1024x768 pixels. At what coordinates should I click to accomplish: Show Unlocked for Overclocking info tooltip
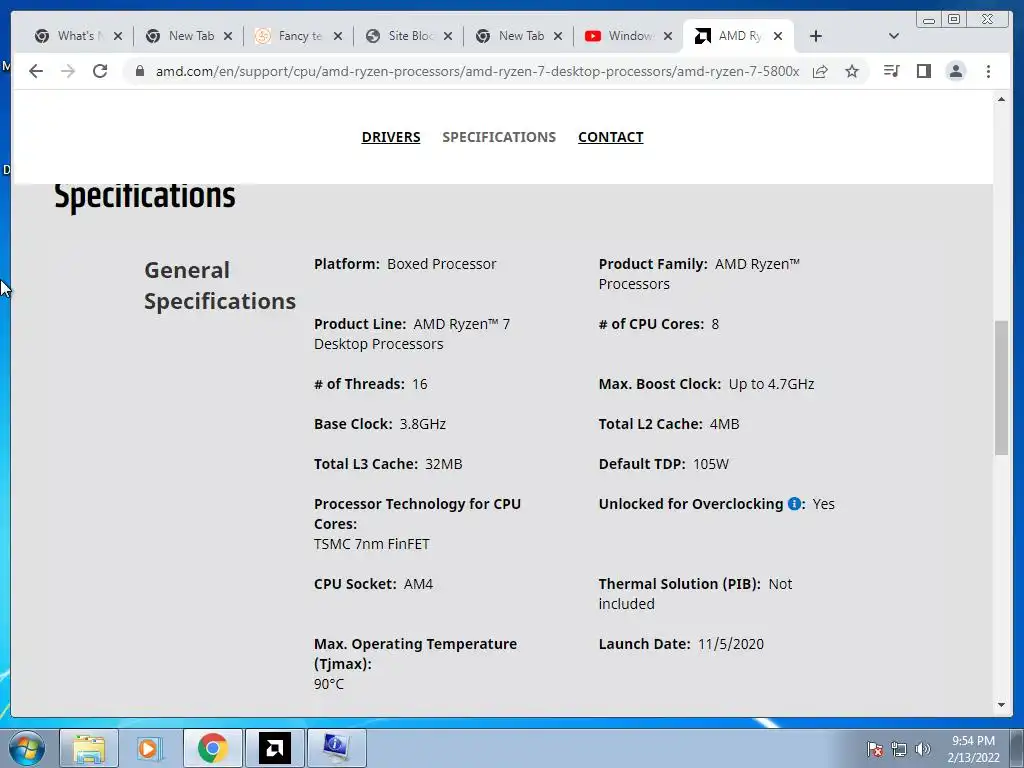[794, 504]
